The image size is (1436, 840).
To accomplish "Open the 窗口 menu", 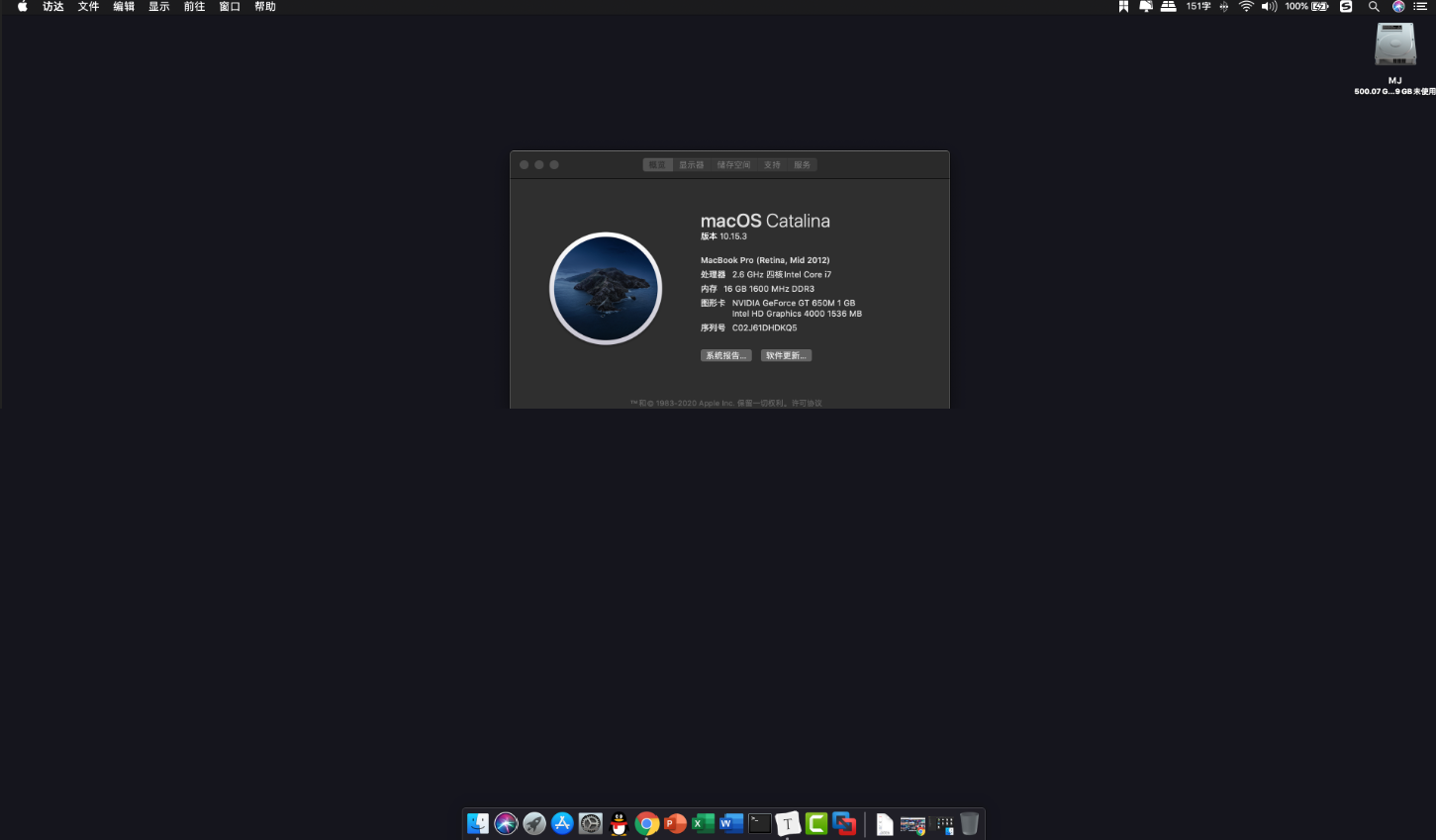I will click(x=230, y=7).
